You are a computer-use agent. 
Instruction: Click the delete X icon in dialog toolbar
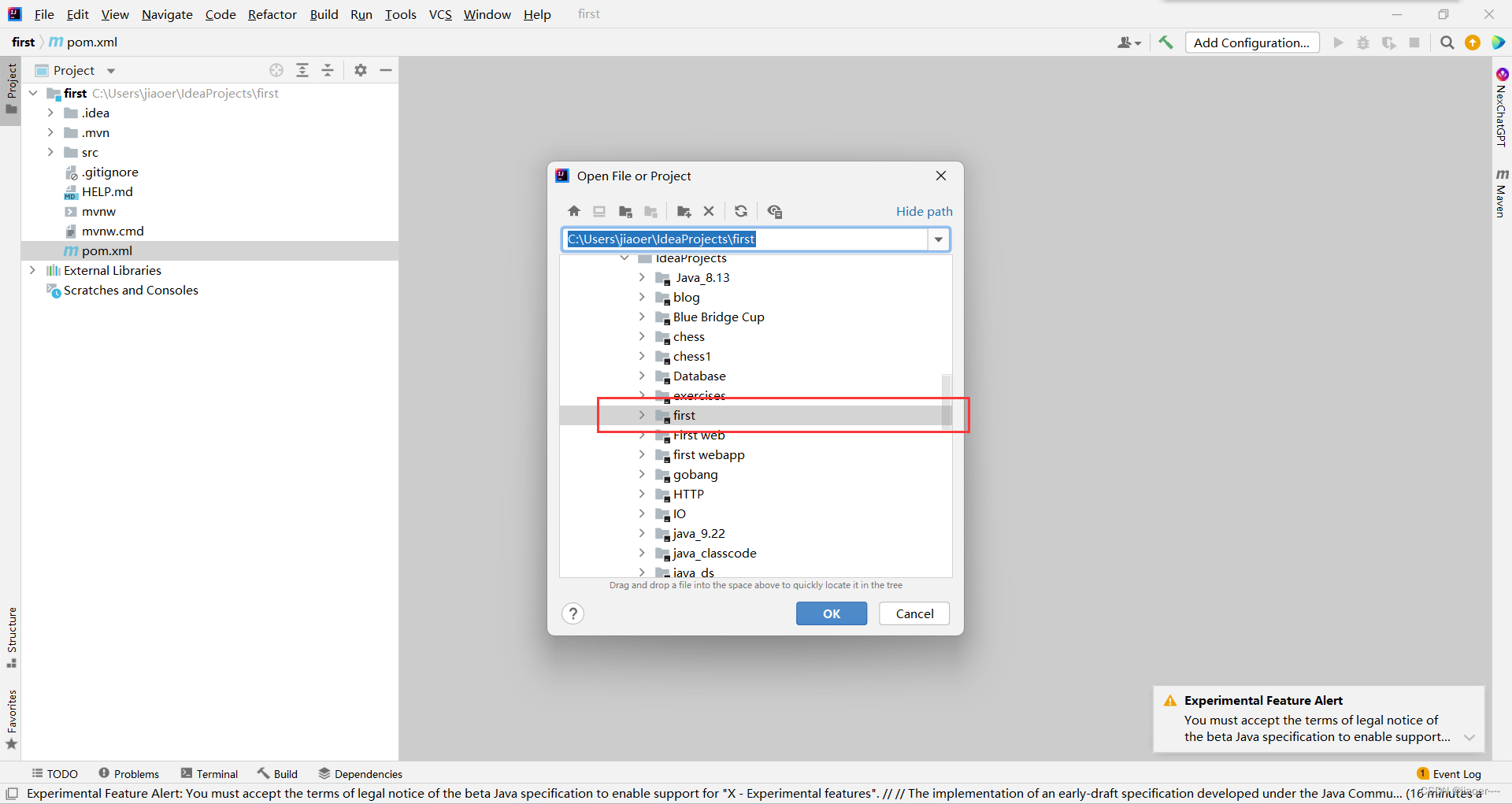pos(709,211)
